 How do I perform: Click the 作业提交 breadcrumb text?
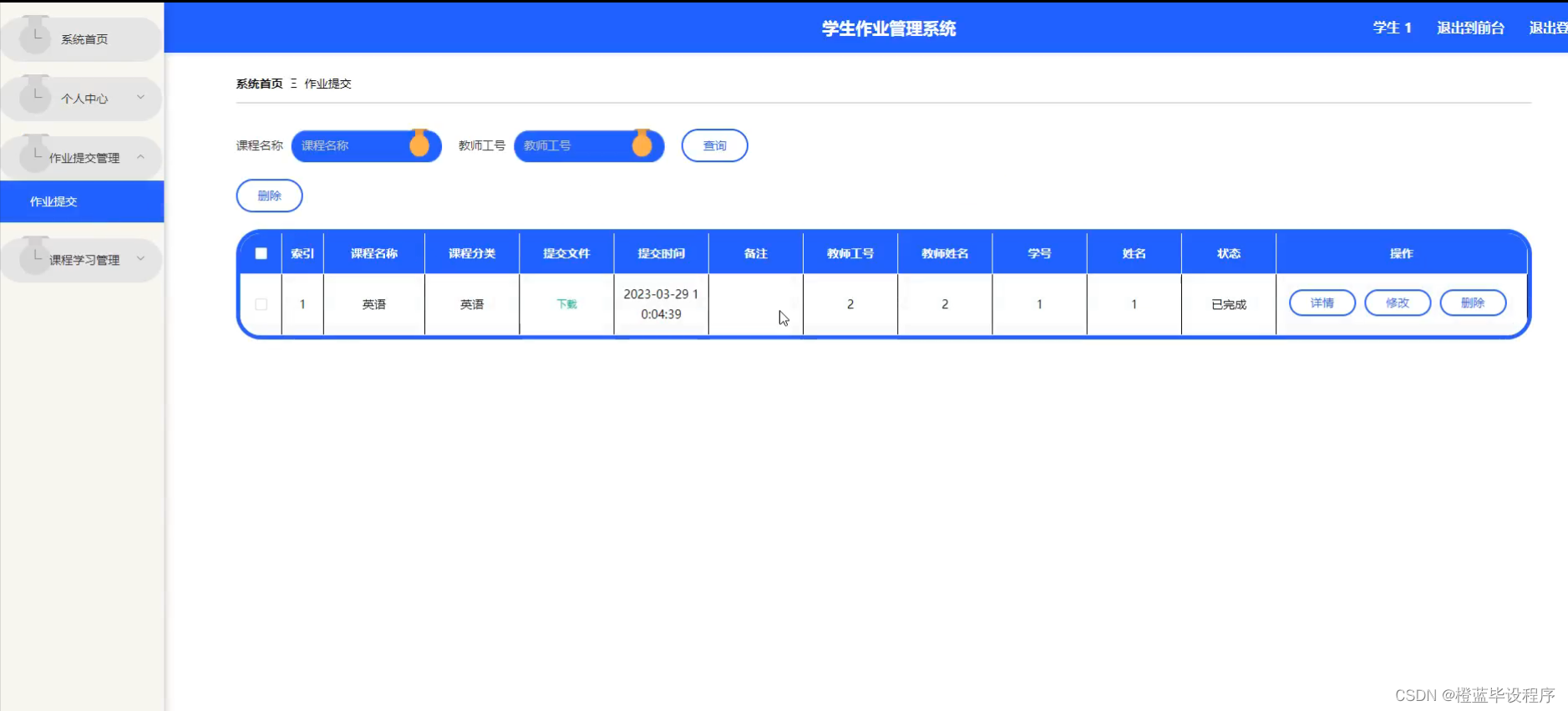point(327,84)
